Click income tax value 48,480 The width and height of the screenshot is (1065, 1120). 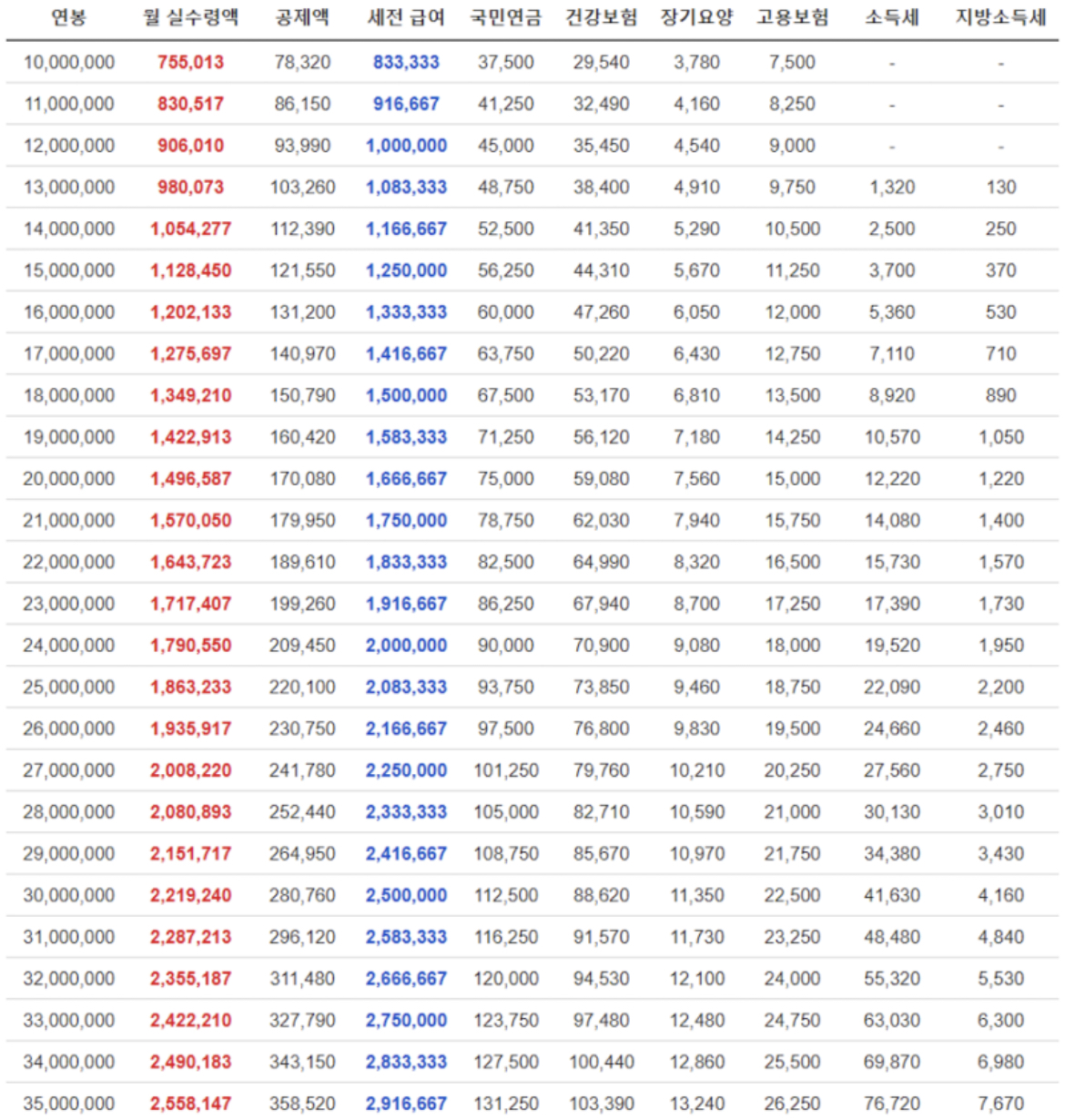[x=892, y=938]
